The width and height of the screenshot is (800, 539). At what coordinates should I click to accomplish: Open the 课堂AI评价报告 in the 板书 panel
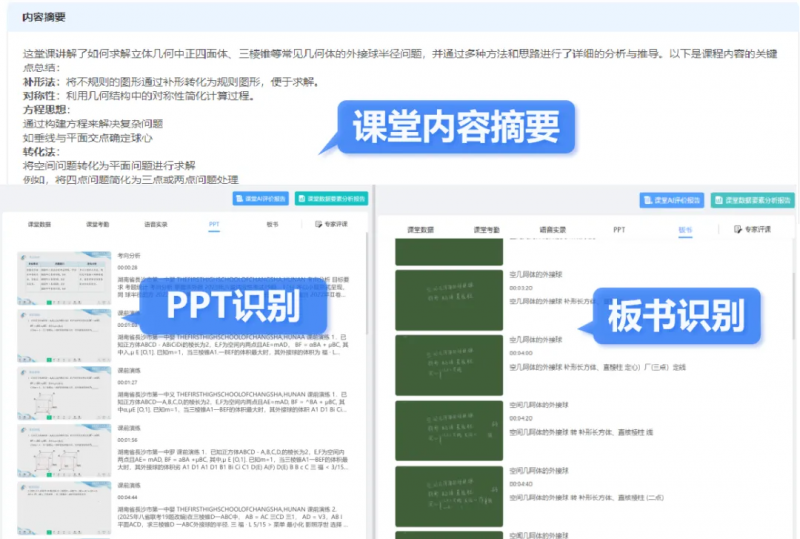click(673, 200)
